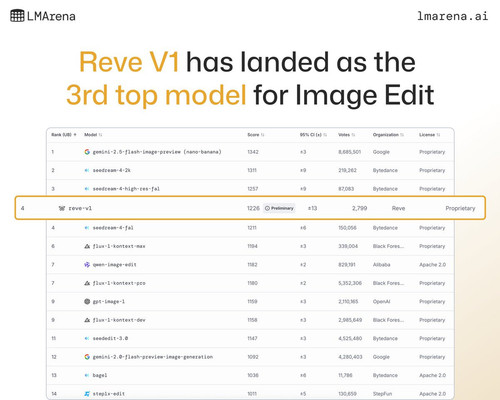Viewport: 500px width, 400px height.
Task: Click votes value 2,799 for reve-v1
Action: click(359, 208)
